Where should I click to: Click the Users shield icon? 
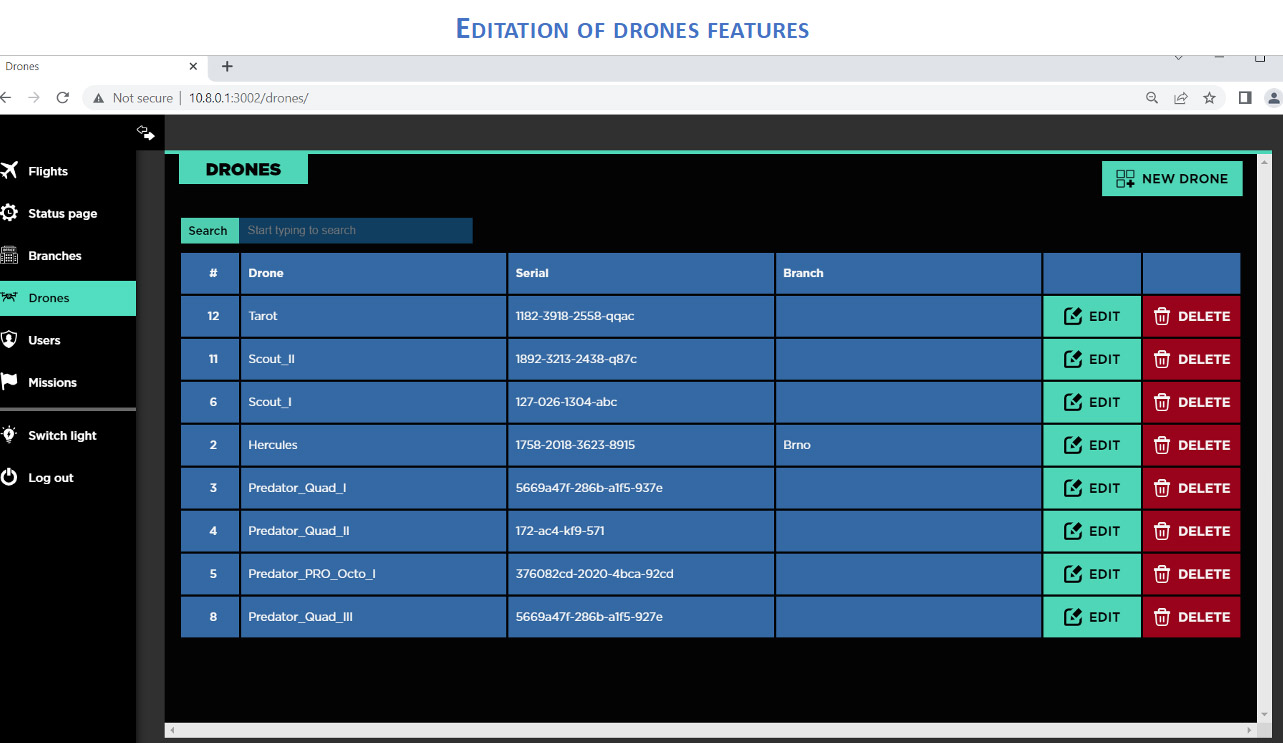[10, 340]
